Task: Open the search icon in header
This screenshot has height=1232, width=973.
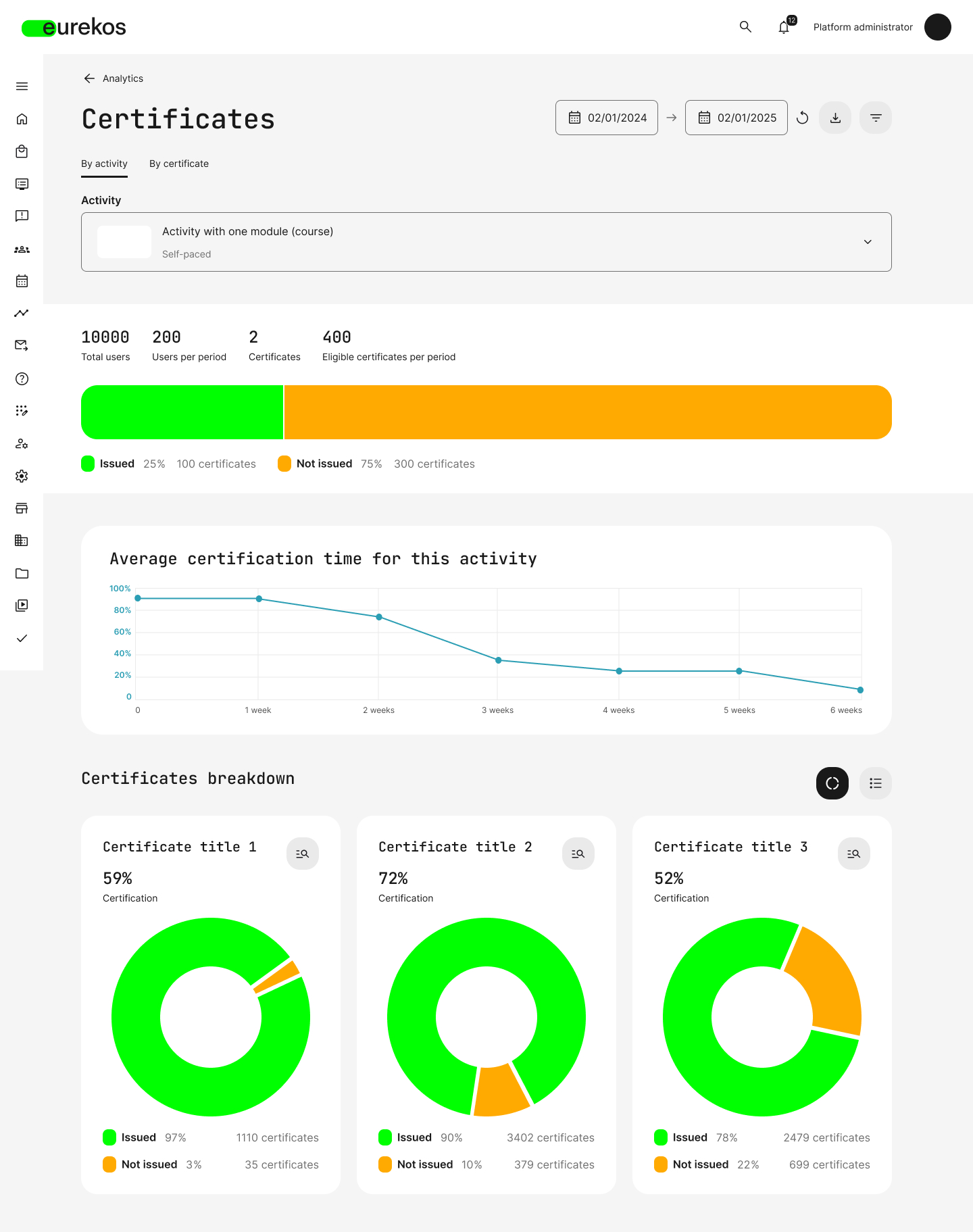Action: (745, 27)
